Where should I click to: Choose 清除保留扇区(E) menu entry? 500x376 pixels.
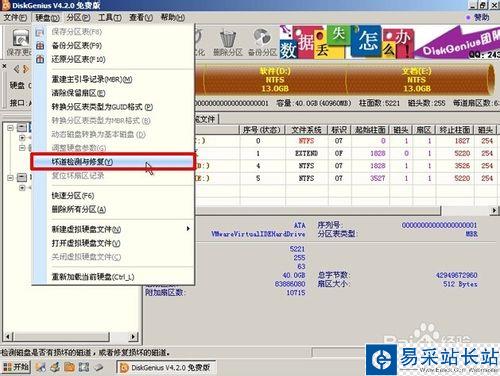point(113,93)
